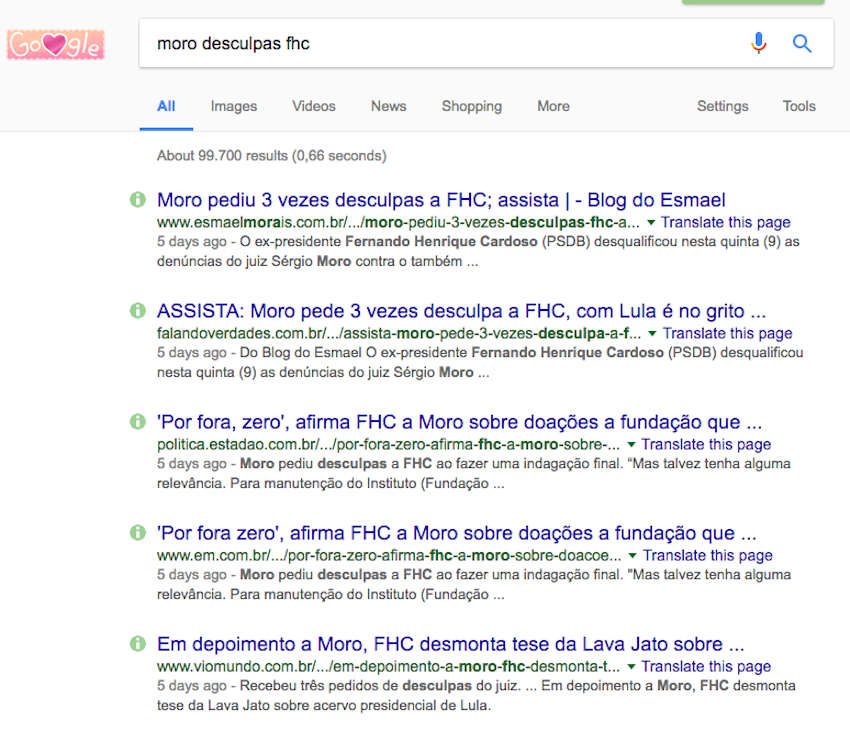The width and height of the screenshot is (850, 730).
Task: Click green info icon beside estadao result
Action: click(138, 422)
